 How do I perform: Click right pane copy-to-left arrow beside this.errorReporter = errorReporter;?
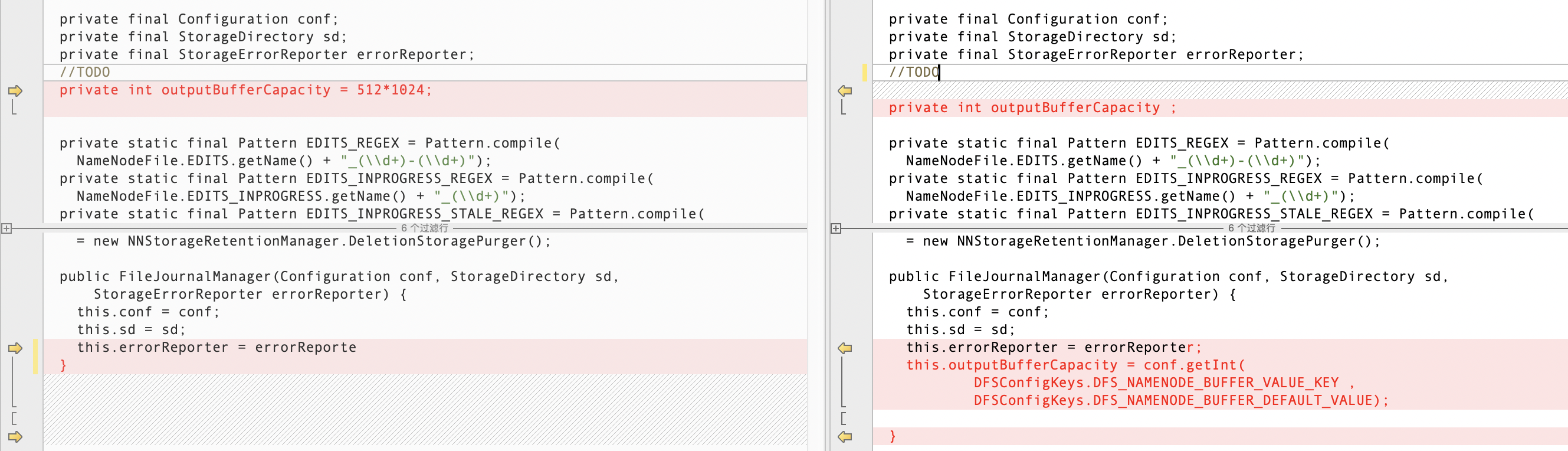tap(845, 348)
